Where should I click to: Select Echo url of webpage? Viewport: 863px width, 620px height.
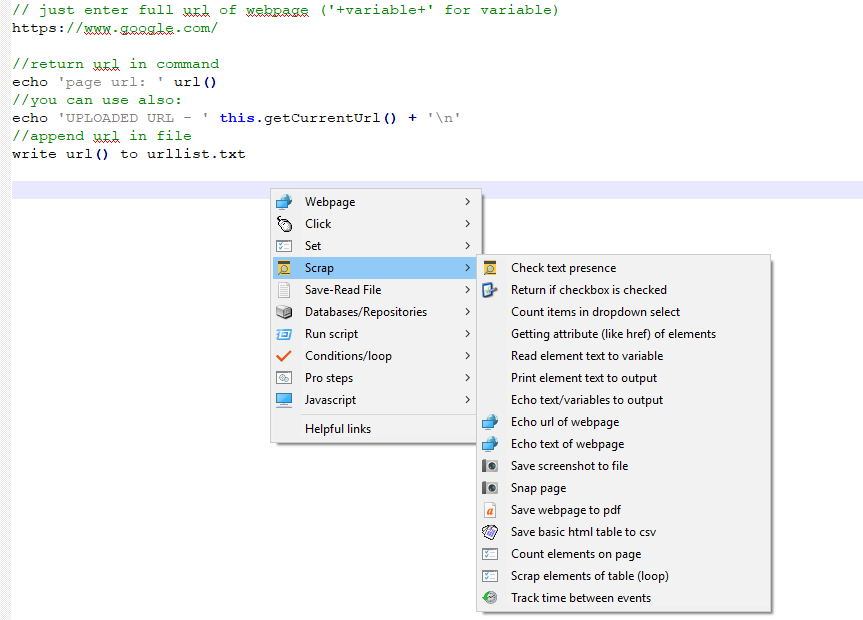(565, 422)
